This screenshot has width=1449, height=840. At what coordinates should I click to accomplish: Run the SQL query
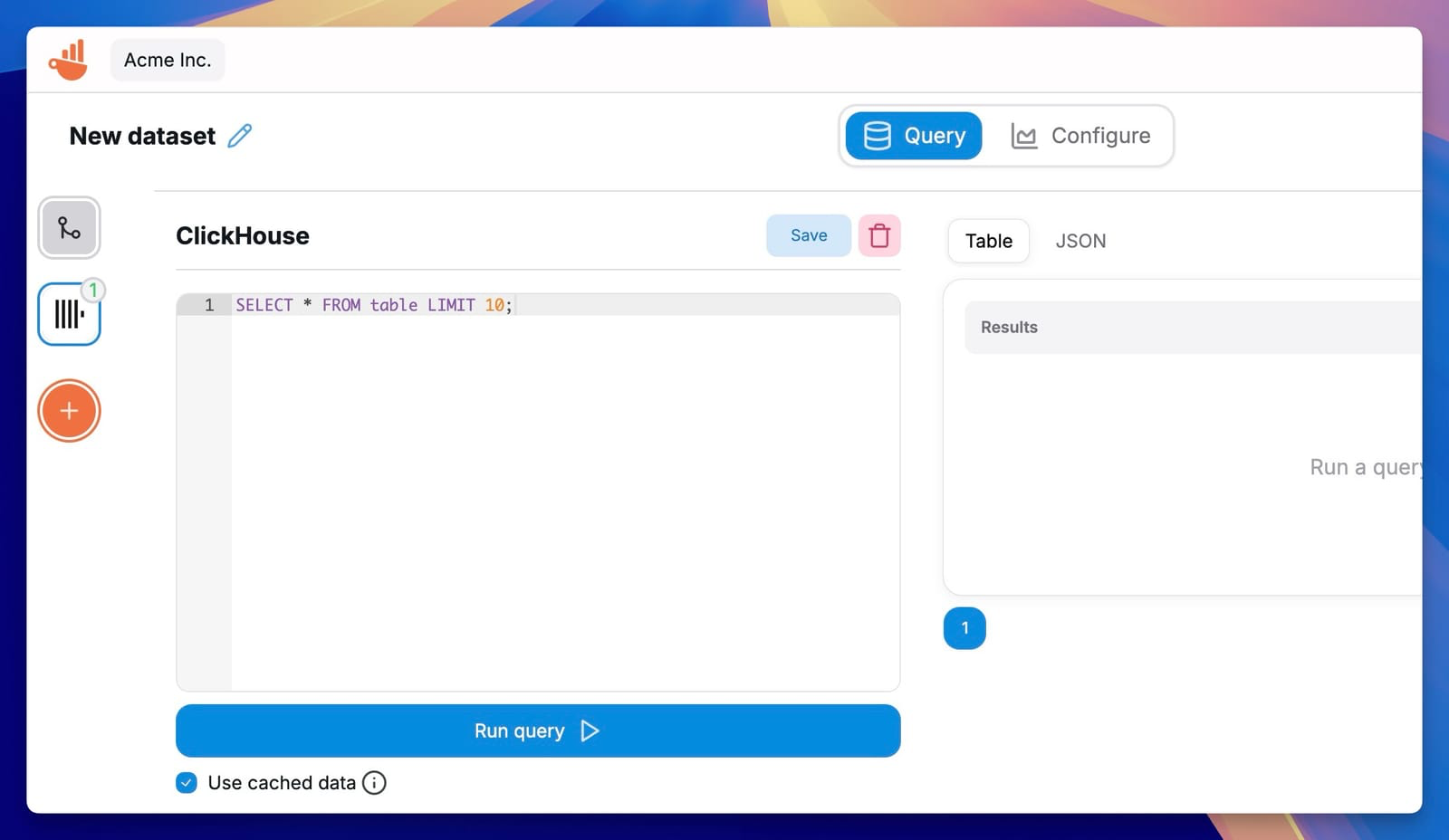click(538, 730)
